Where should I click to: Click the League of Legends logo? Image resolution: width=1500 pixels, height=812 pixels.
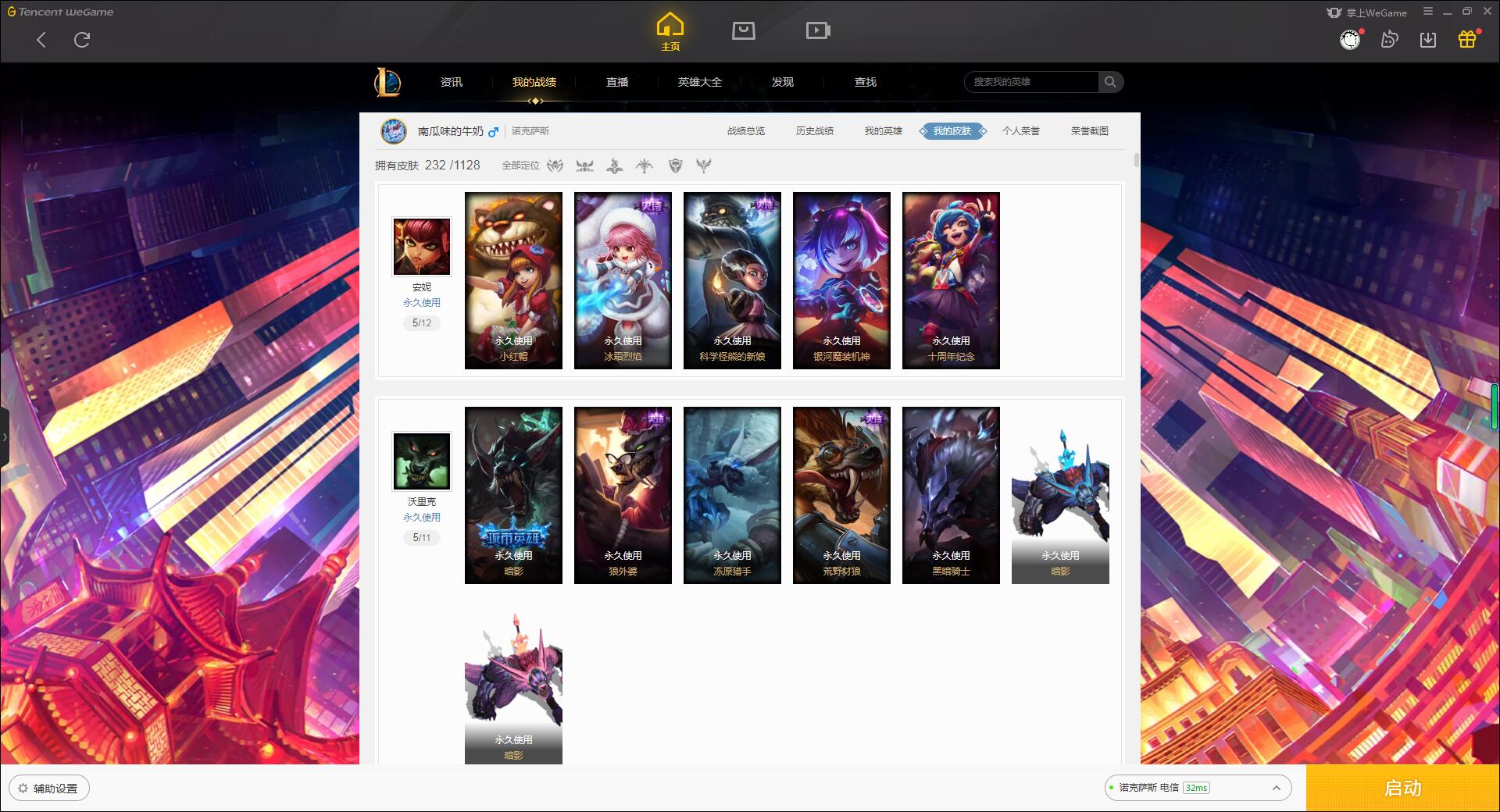(387, 82)
